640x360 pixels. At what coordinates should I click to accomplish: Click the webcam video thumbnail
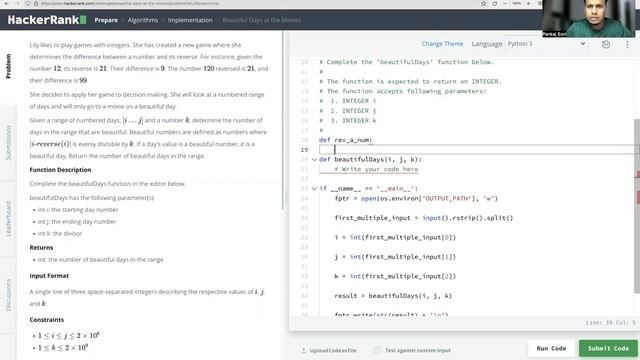pos(588,18)
